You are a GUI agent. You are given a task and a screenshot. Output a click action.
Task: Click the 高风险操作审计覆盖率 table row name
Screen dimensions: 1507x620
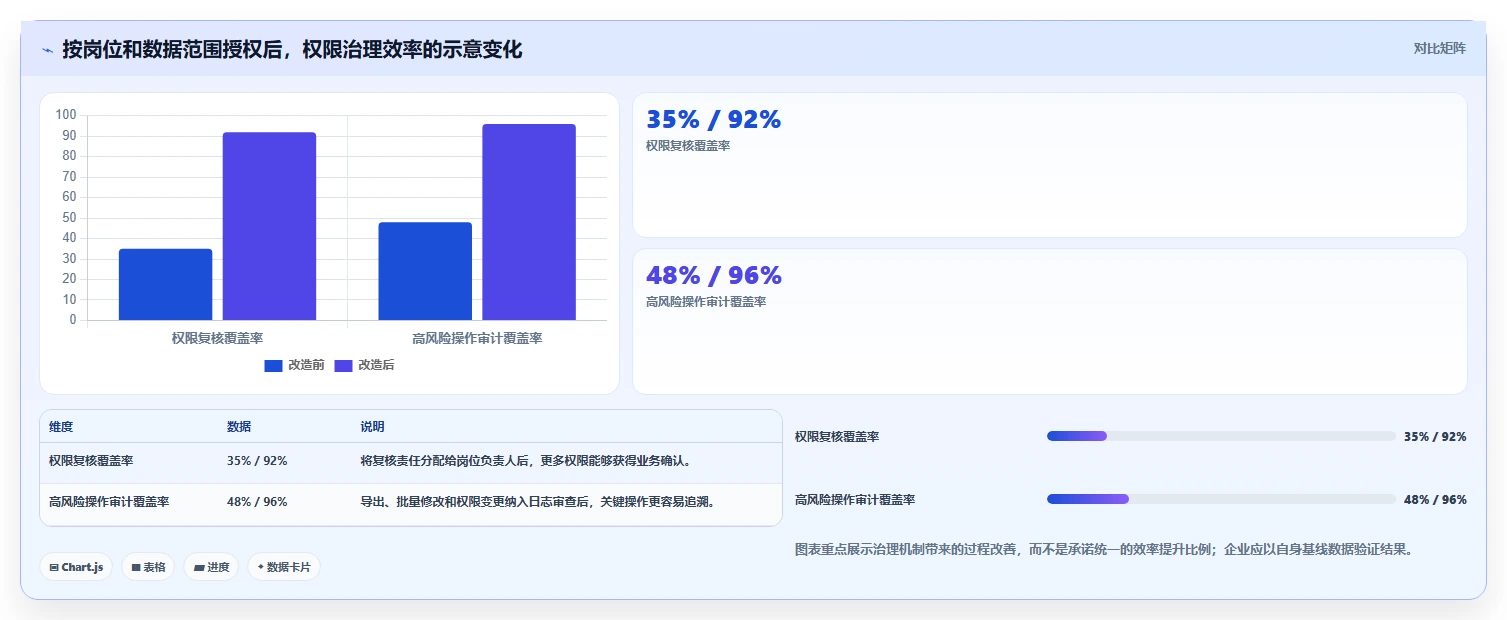point(109,502)
